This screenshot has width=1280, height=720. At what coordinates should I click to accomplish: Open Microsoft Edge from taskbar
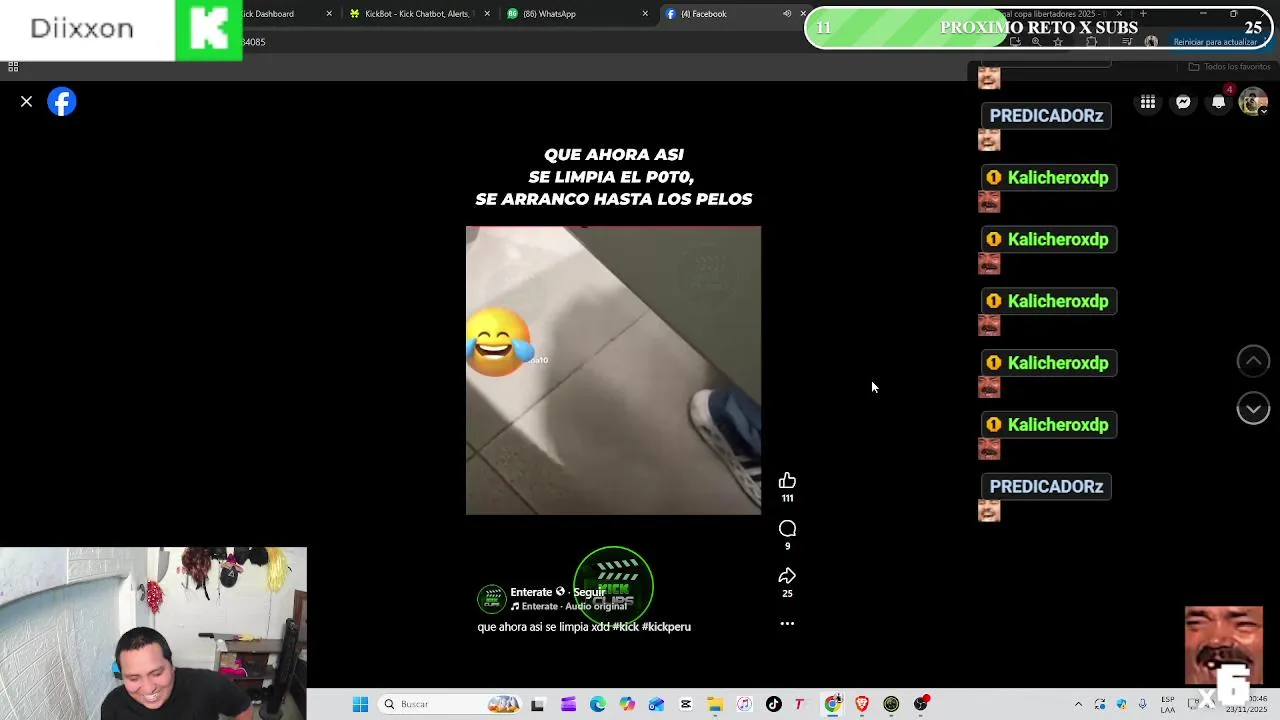pyautogui.click(x=598, y=704)
